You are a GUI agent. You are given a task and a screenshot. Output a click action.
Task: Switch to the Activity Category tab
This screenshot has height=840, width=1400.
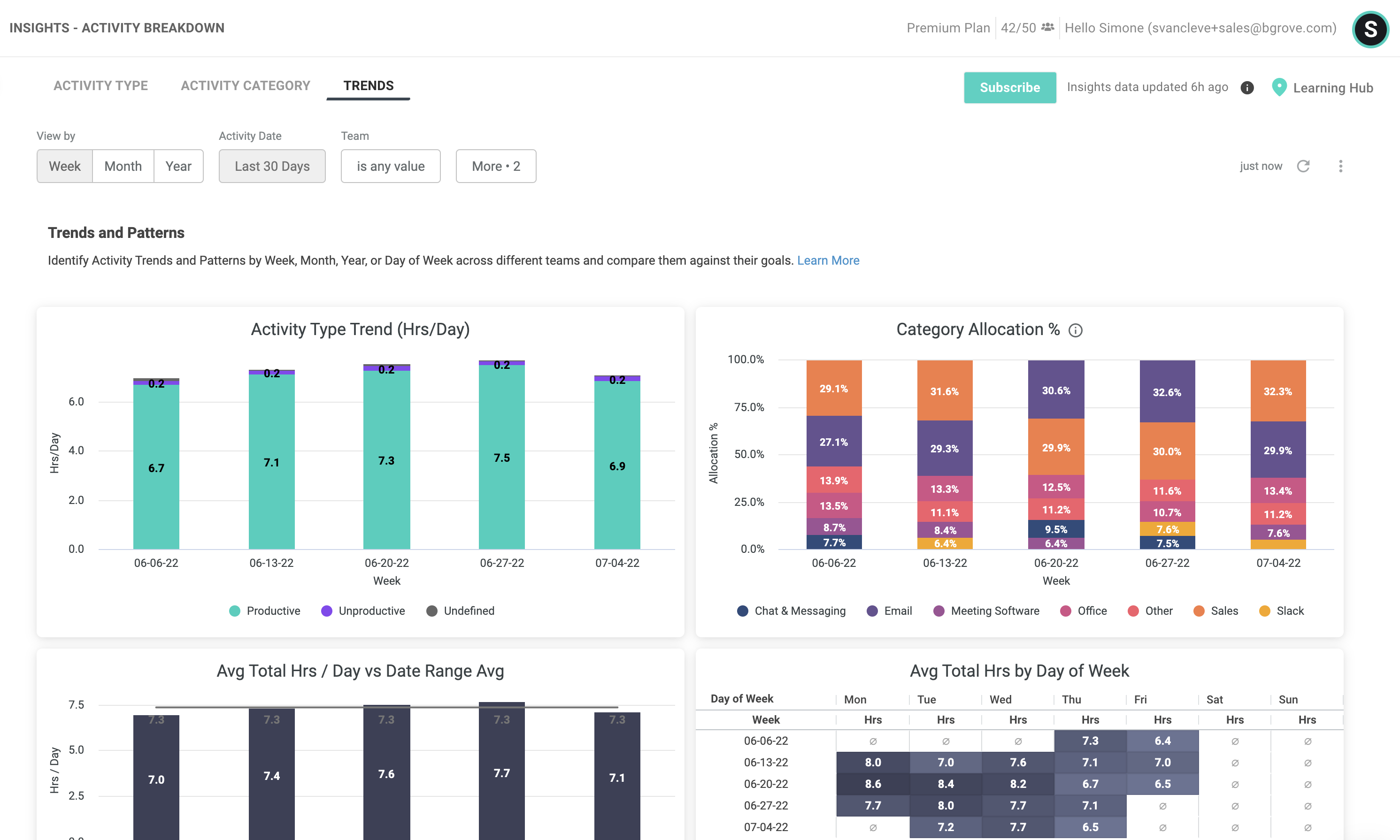(x=246, y=85)
